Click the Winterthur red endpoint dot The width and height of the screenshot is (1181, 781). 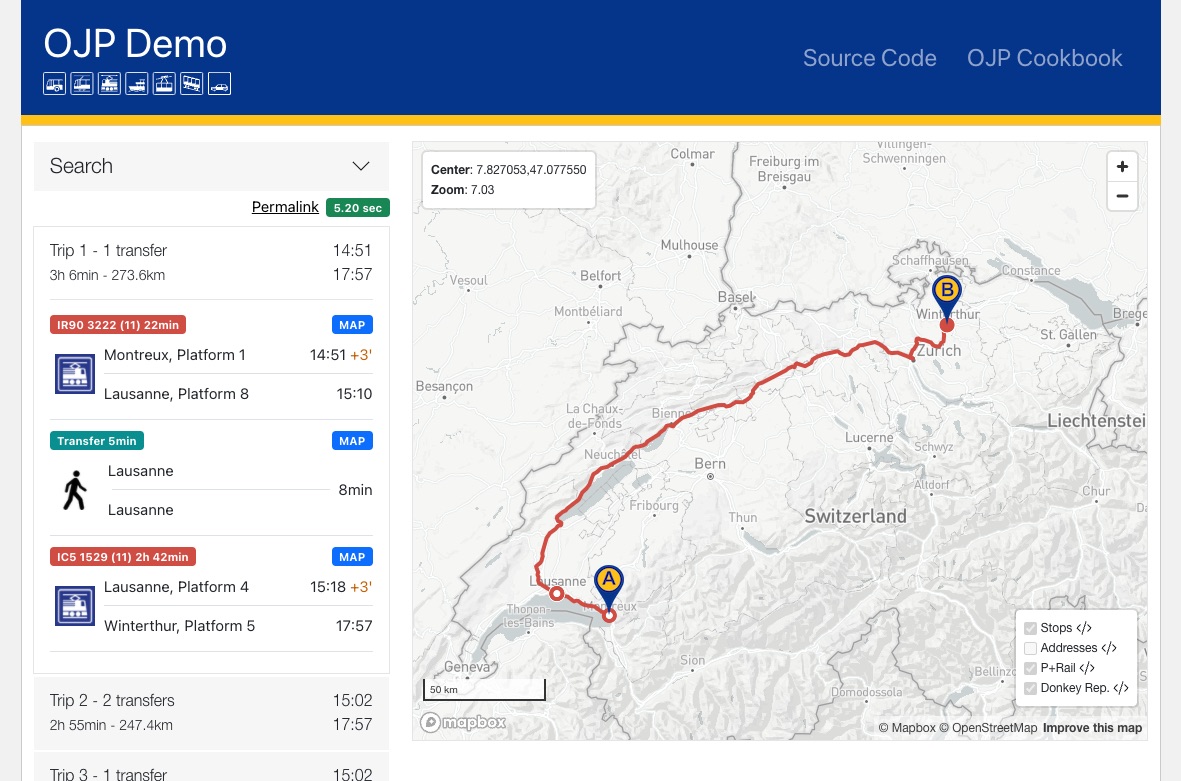point(947,325)
